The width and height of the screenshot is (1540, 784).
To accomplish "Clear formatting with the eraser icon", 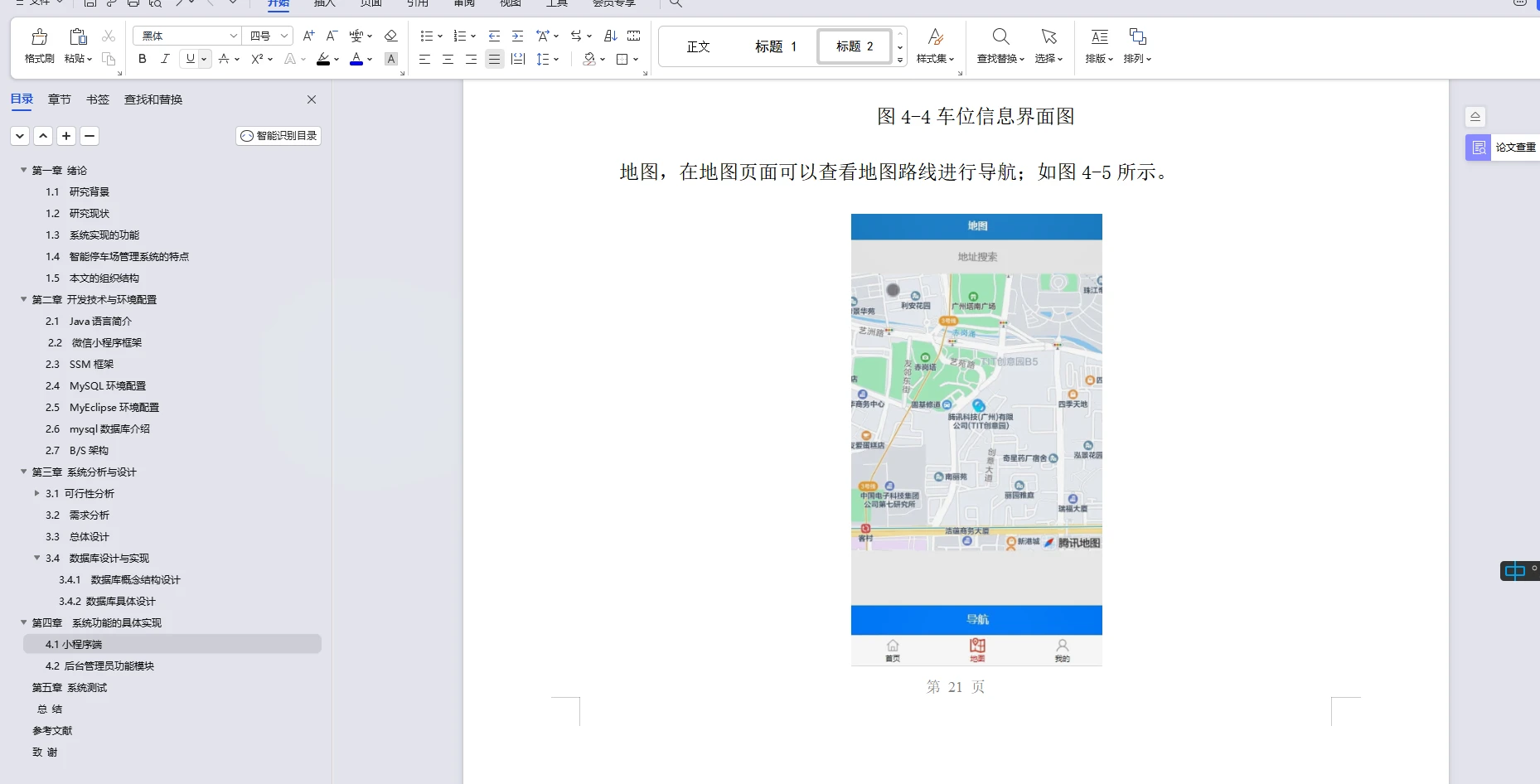I will click(x=391, y=36).
